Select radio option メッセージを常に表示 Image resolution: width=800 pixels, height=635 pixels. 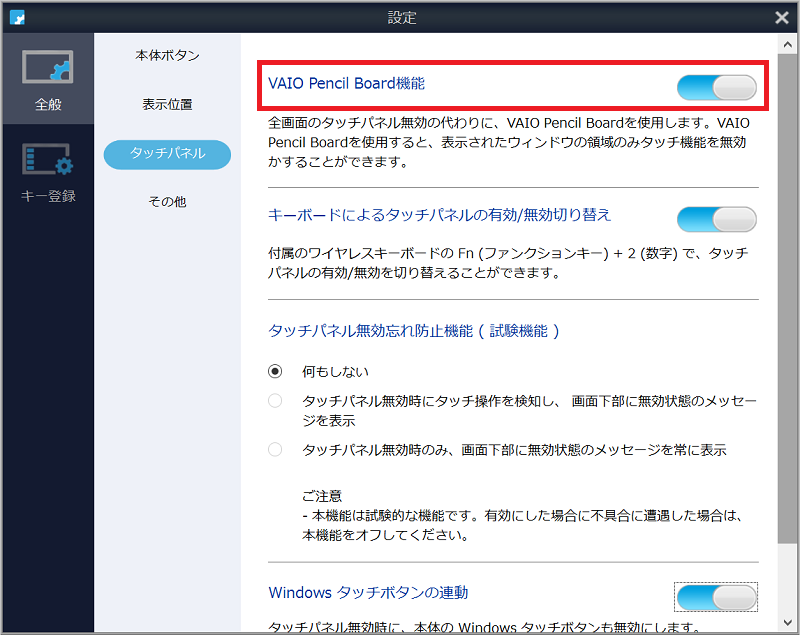coord(275,450)
